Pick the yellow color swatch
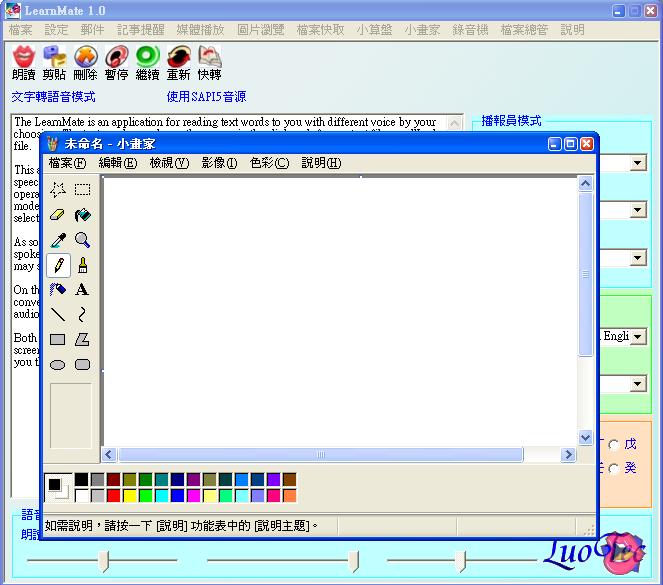This screenshot has width=663, height=585. 130,495
